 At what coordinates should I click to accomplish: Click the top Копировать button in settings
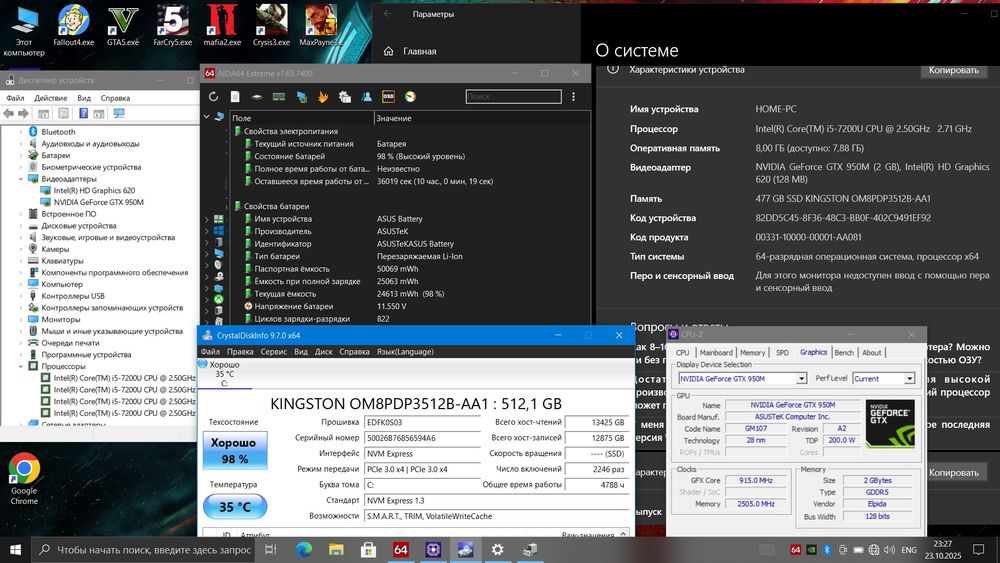[953, 70]
